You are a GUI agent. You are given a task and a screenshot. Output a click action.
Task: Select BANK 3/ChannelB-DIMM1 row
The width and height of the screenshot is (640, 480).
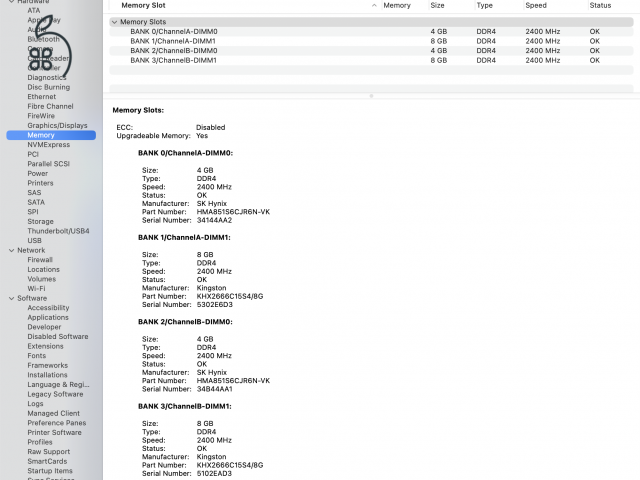point(371,60)
